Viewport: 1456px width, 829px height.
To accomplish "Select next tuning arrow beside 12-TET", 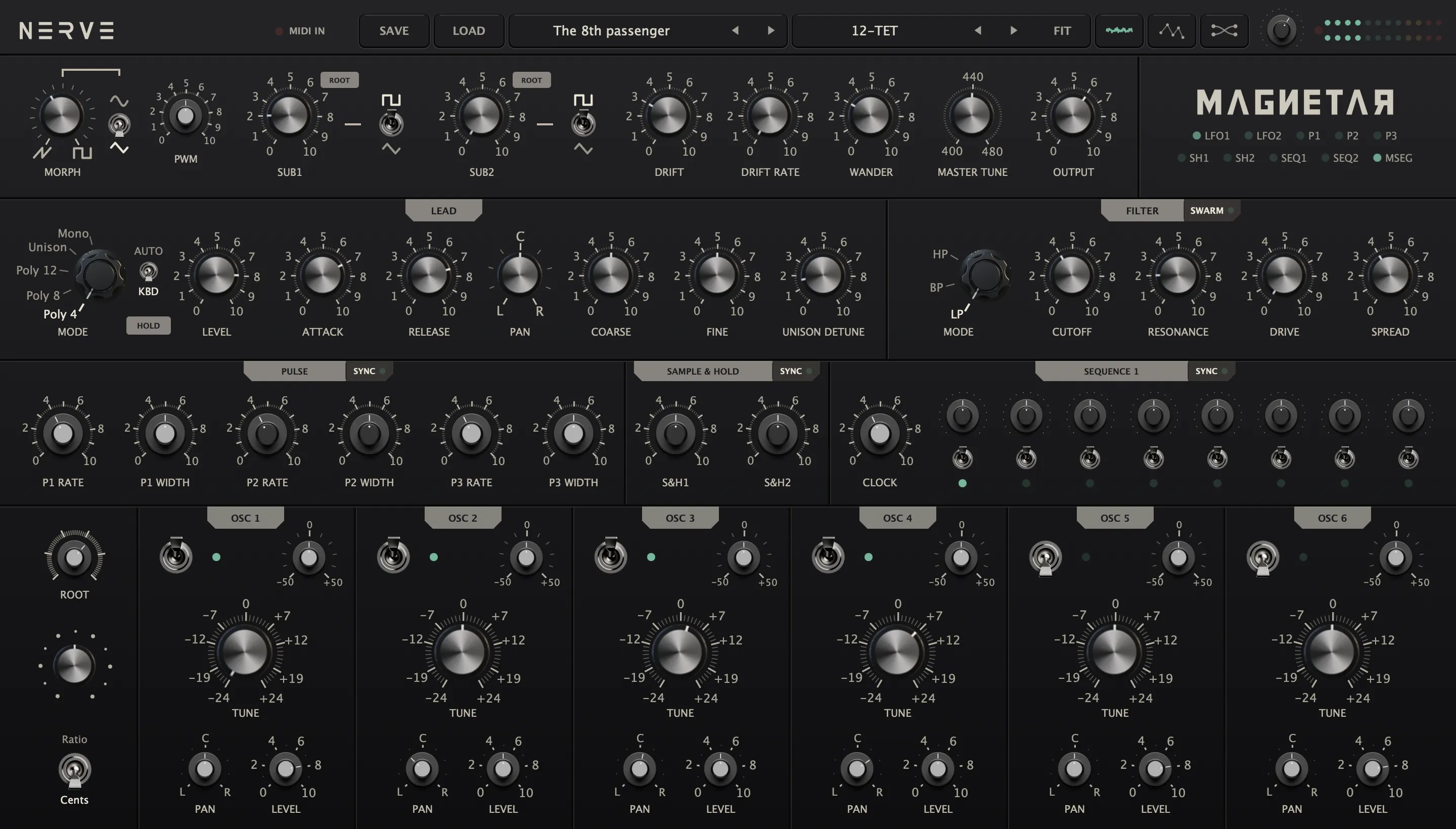I will [1014, 31].
